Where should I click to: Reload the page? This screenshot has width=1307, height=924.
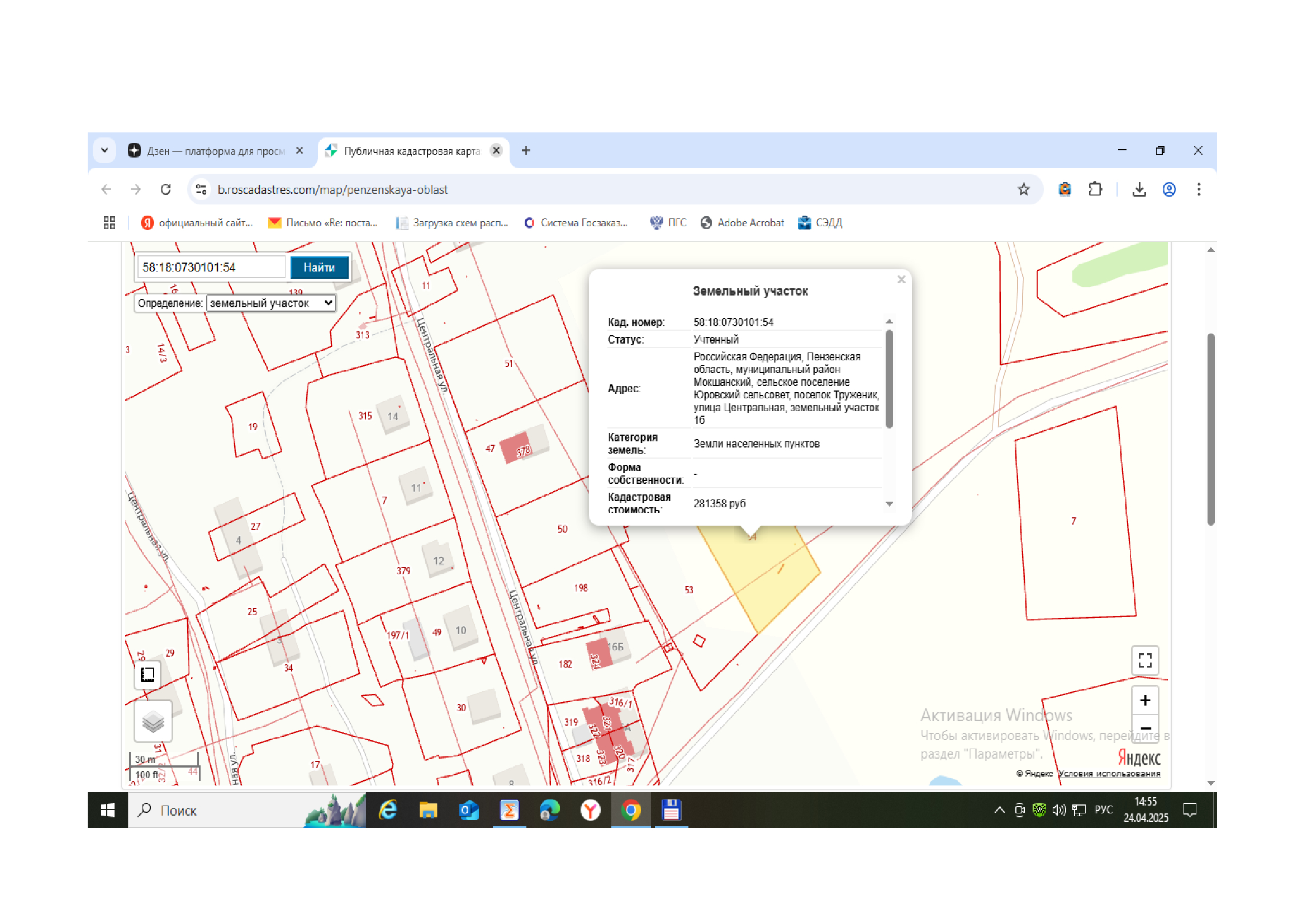click(165, 189)
